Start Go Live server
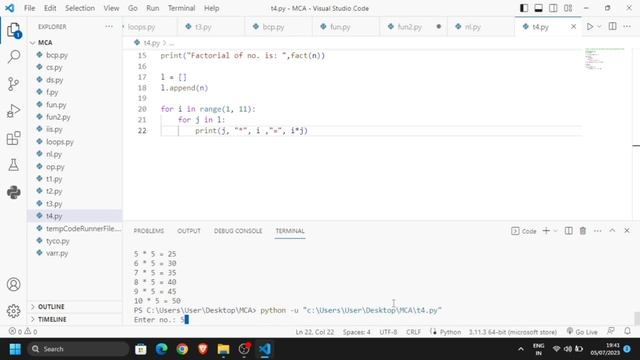This screenshot has width=640, height=360. coord(582,332)
